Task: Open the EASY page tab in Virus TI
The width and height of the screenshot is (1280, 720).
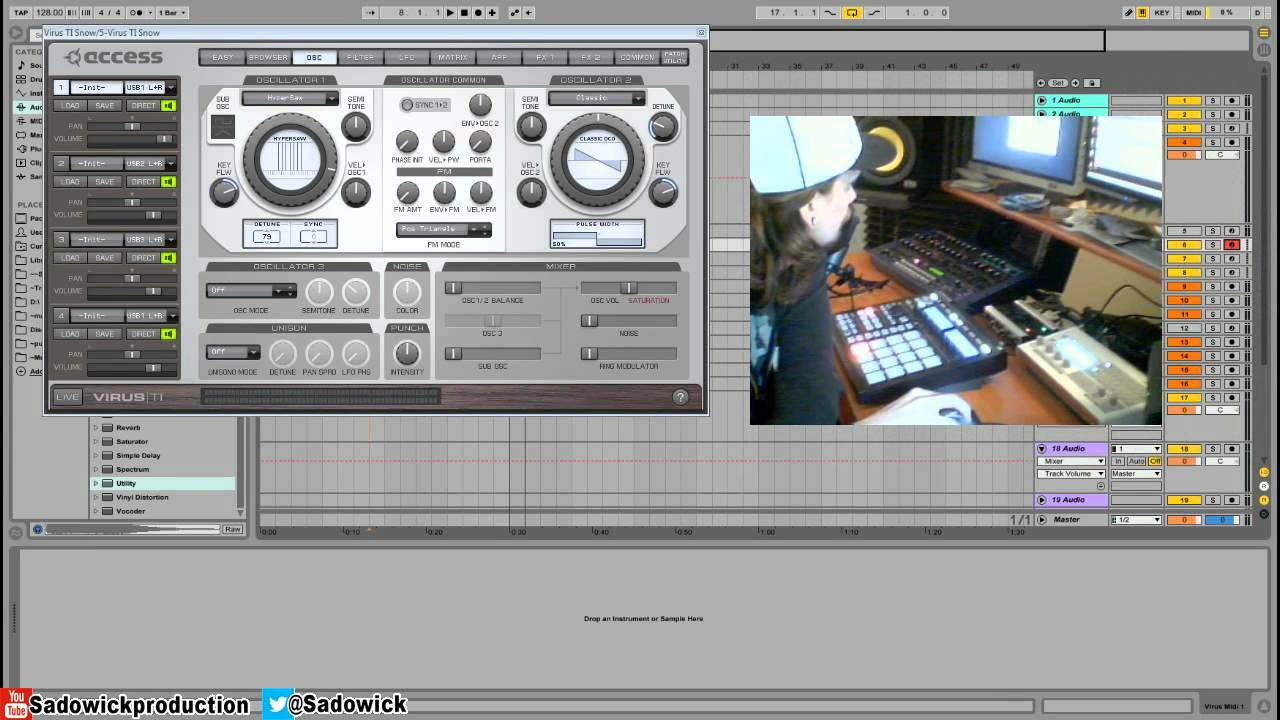Action: (222, 58)
